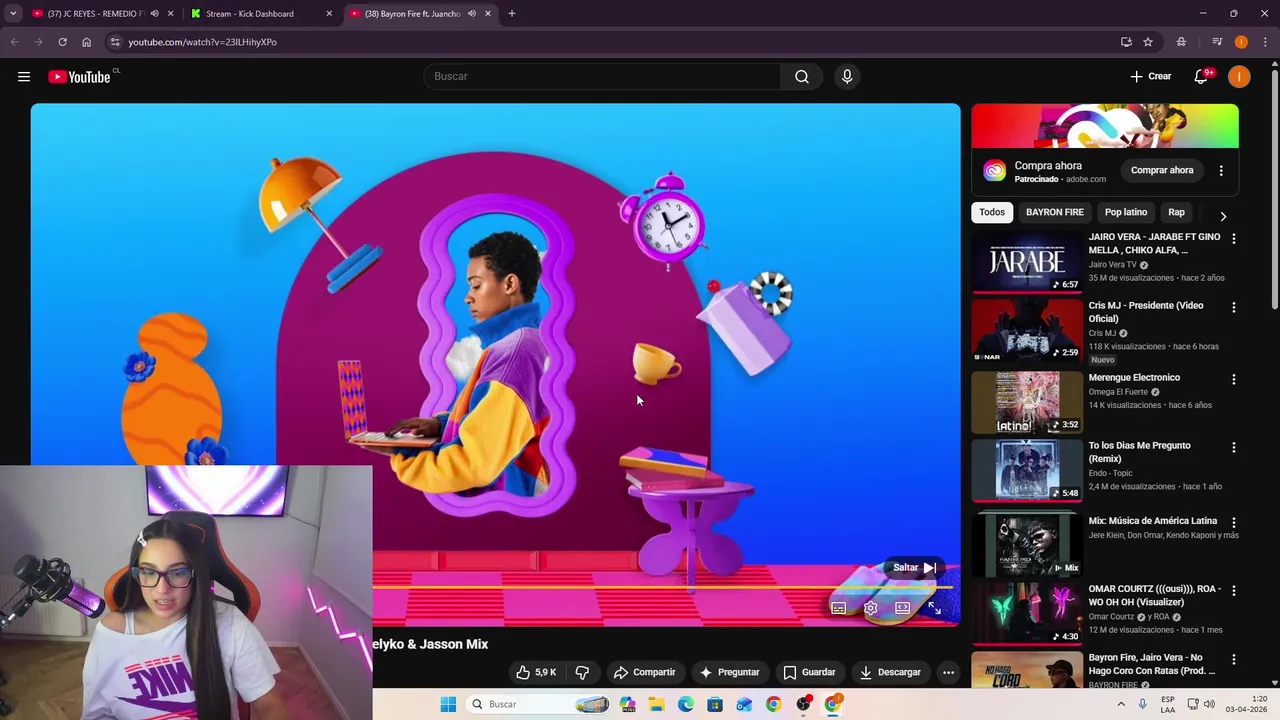This screenshot has width=1280, height=720.
Task: Open options for OMAR COURTZ video
Action: click(x=1233, y=591)
